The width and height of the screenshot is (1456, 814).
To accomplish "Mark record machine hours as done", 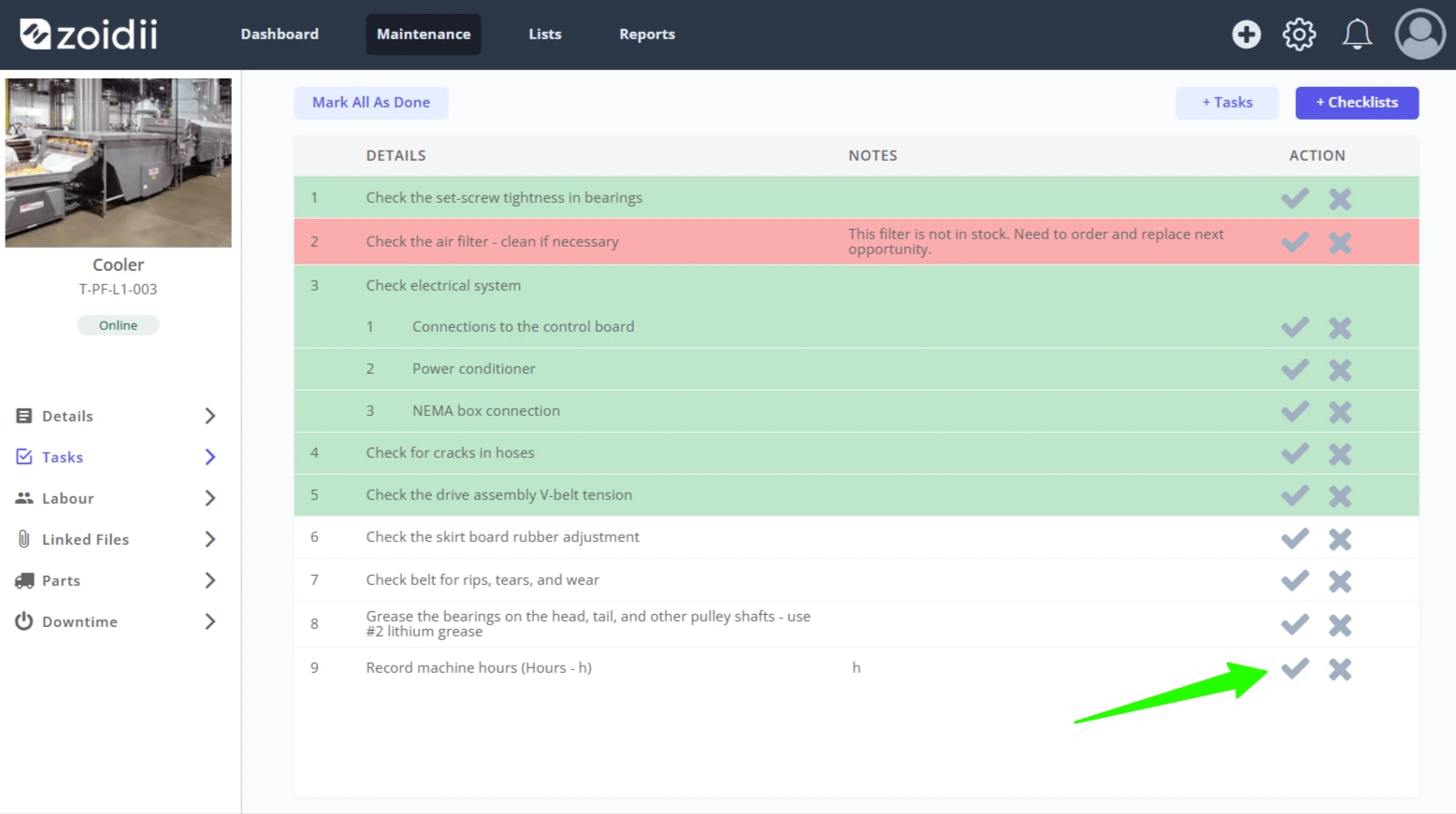I will (x=1295, y=668).
